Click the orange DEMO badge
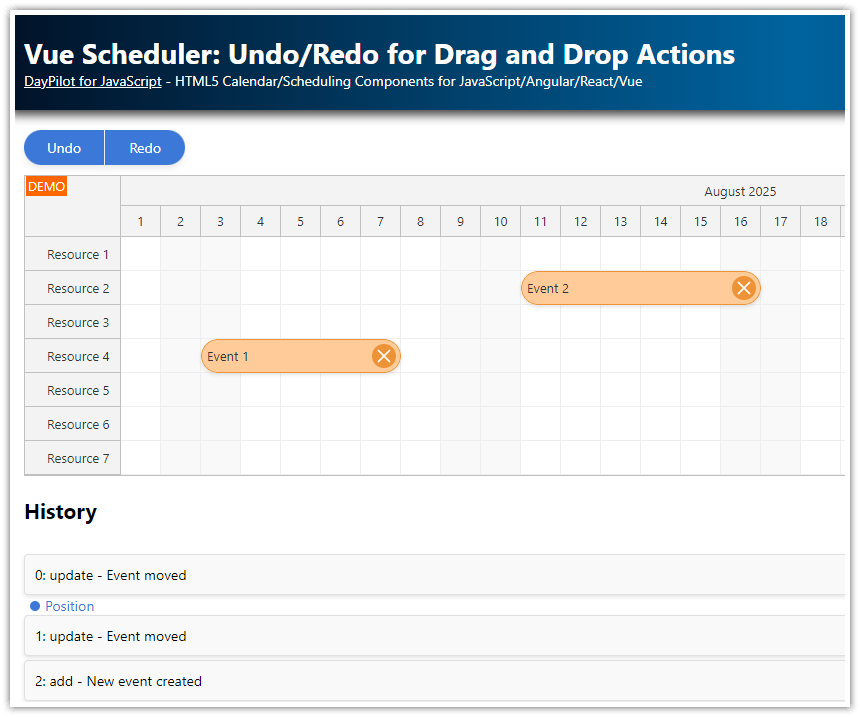This screenshot has width=860, height=717. pyautogui.click(x=46, y=186)
